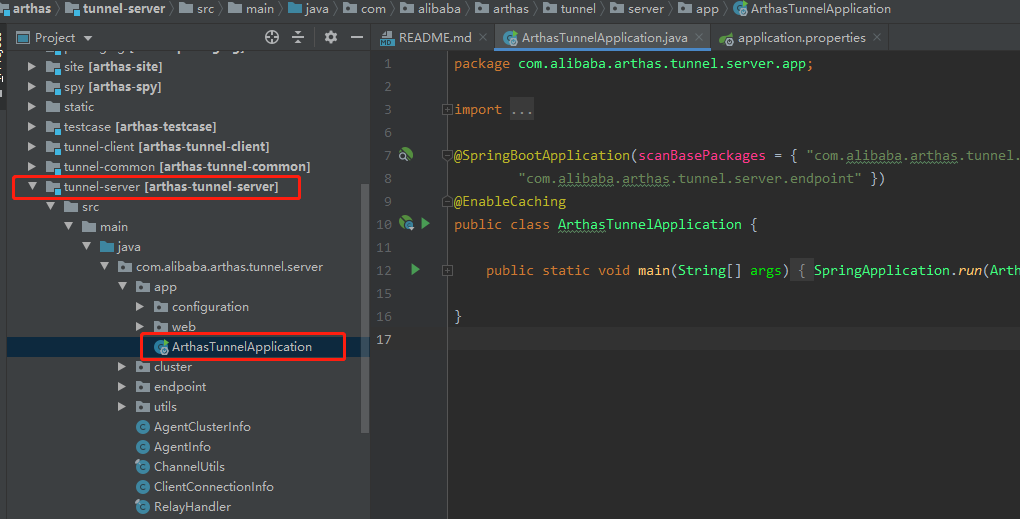The height and width of the screenshot is (519, 1020).
Task: Click the tunnel-client module folder icon
Action: point(53,147)
